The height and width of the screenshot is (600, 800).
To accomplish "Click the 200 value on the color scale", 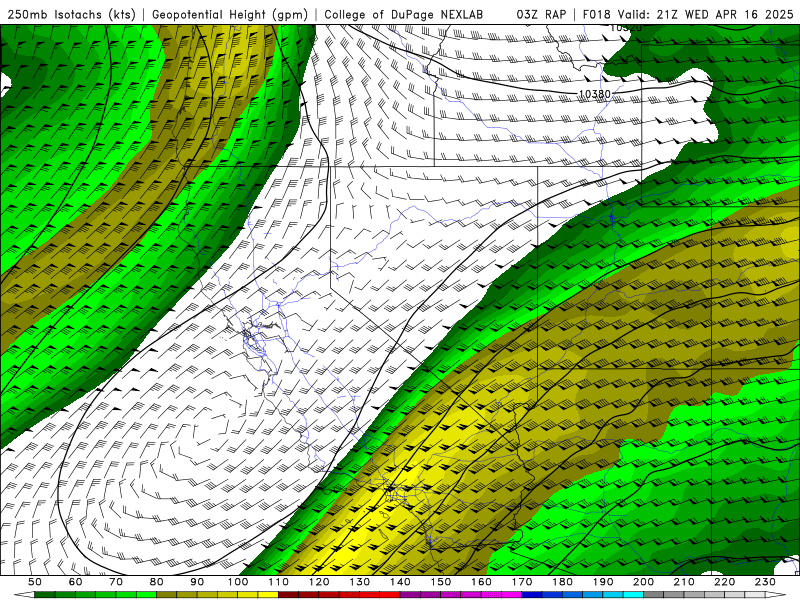I will click(x=643, y=582).
